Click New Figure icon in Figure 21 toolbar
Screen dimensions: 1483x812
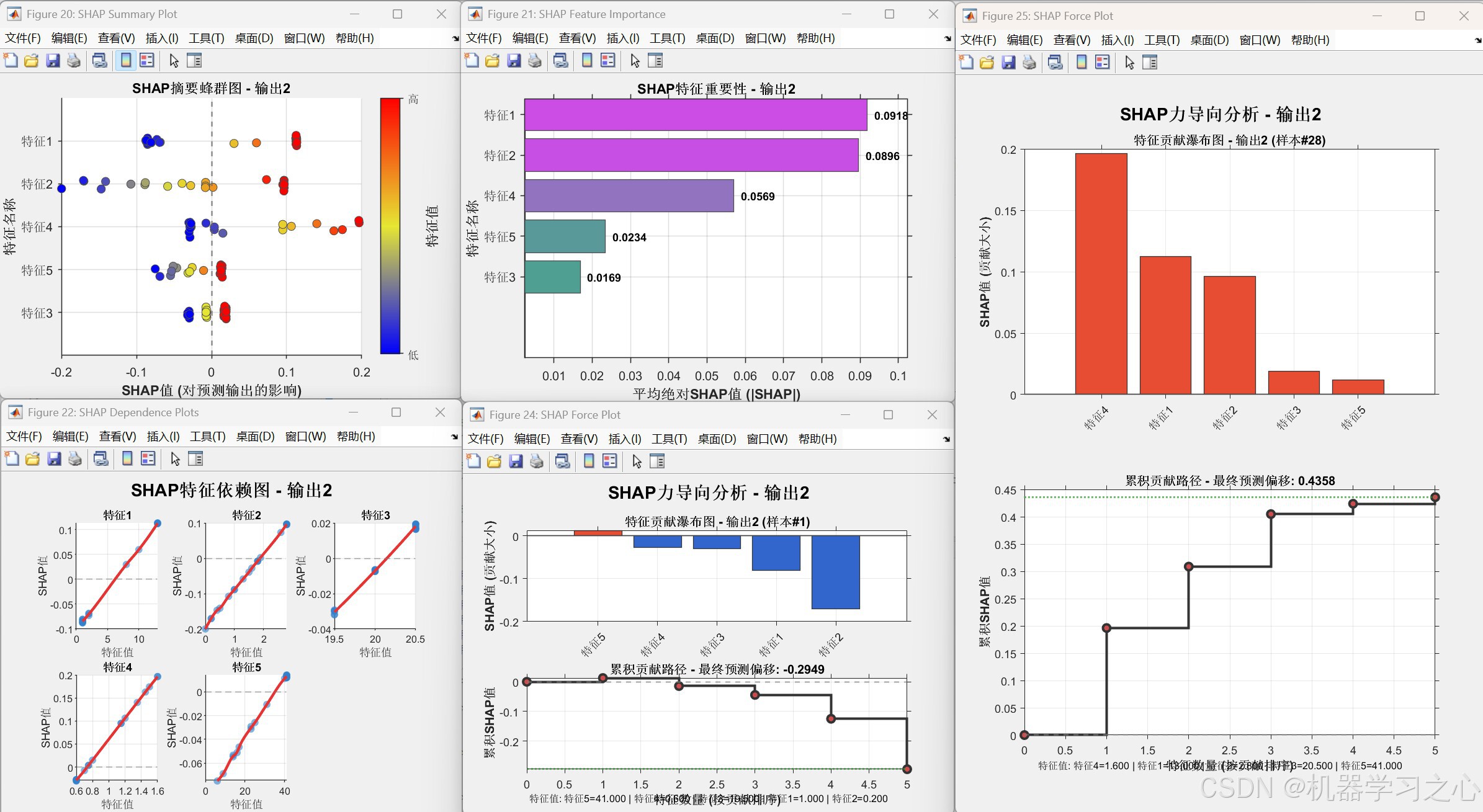[x=472, y=60]
